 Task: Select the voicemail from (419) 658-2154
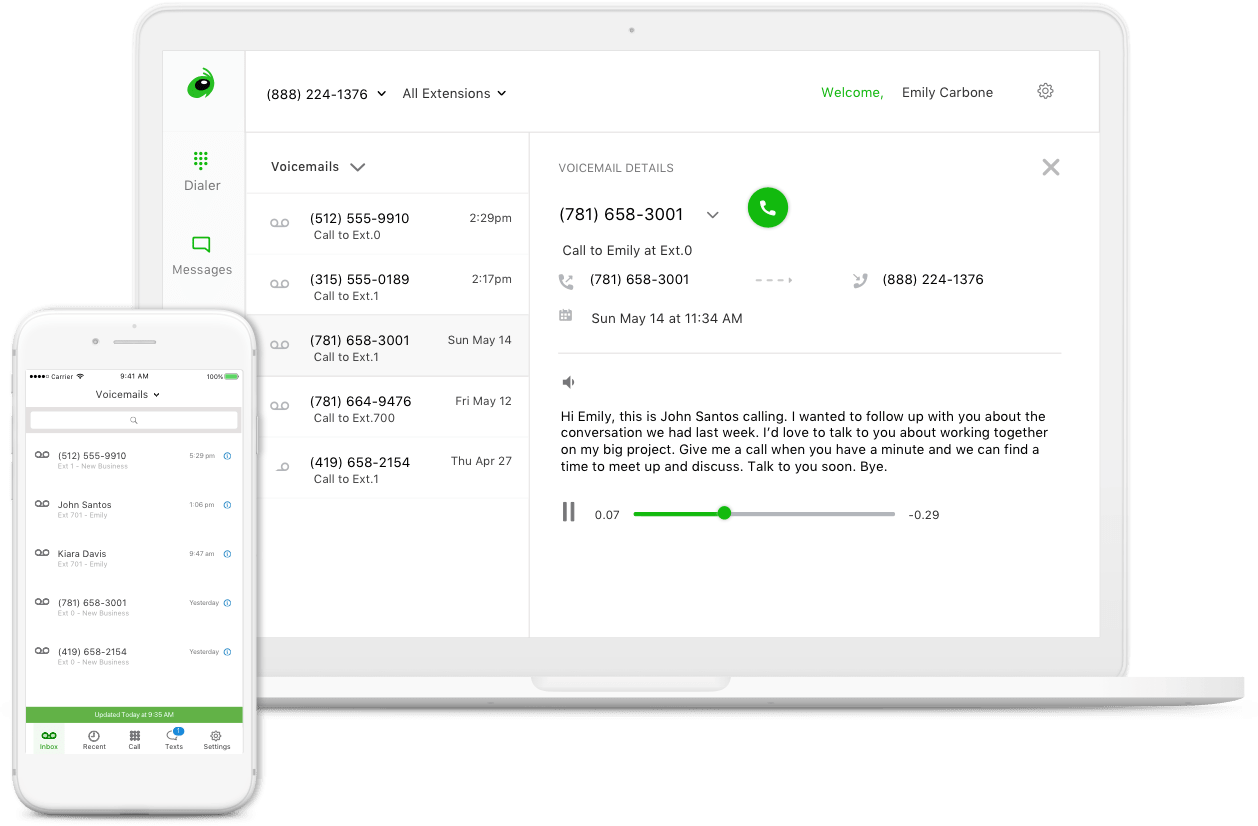click(x=362, y=467)
